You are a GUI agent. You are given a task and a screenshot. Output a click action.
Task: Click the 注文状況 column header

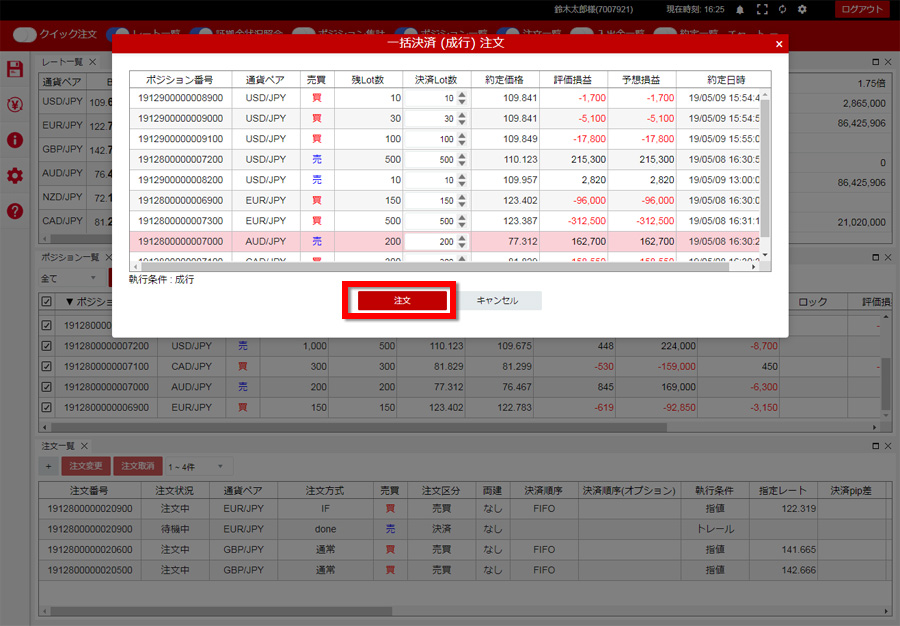click(174, 491)
